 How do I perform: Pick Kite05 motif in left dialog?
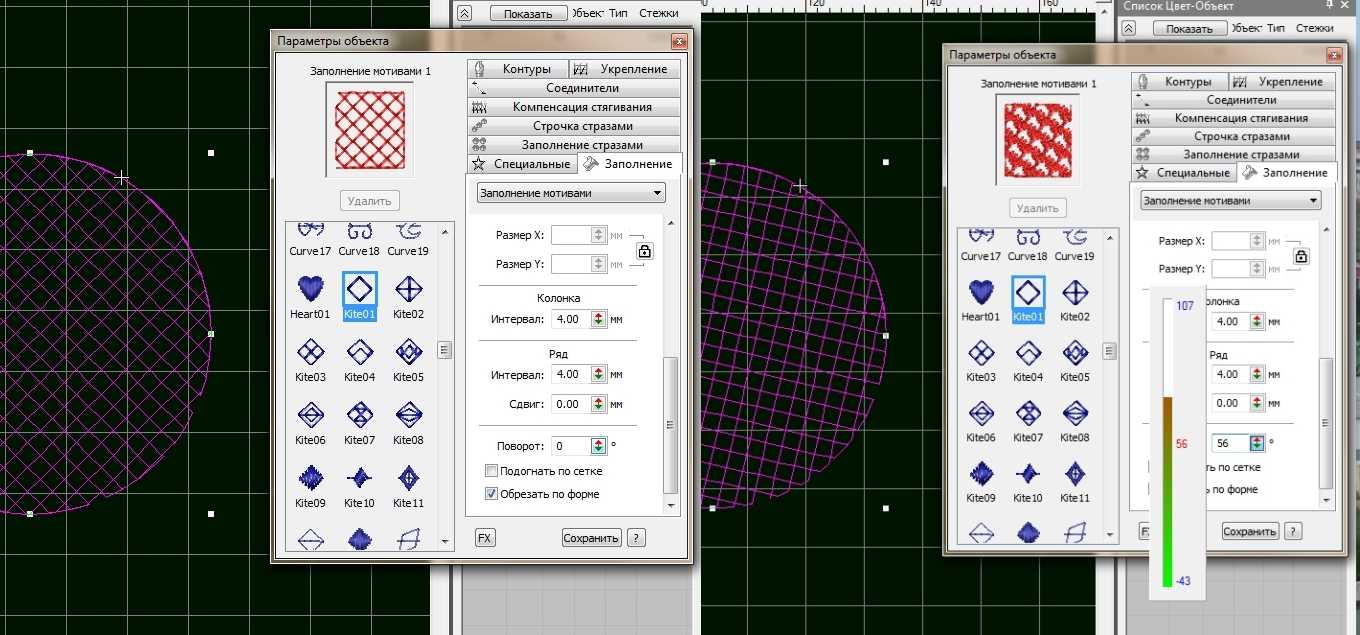[408, 353]
